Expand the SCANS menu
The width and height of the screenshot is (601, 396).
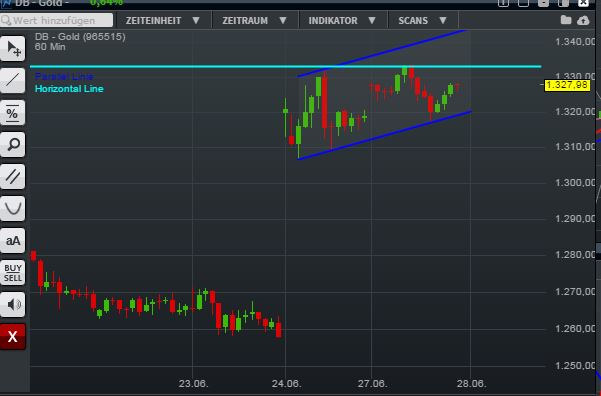tap(422, 20)
